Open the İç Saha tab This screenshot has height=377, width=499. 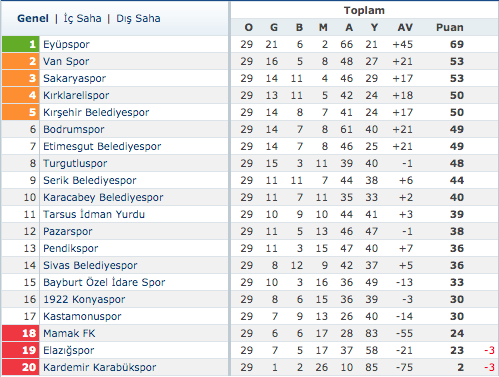click(x=82, y=18)
